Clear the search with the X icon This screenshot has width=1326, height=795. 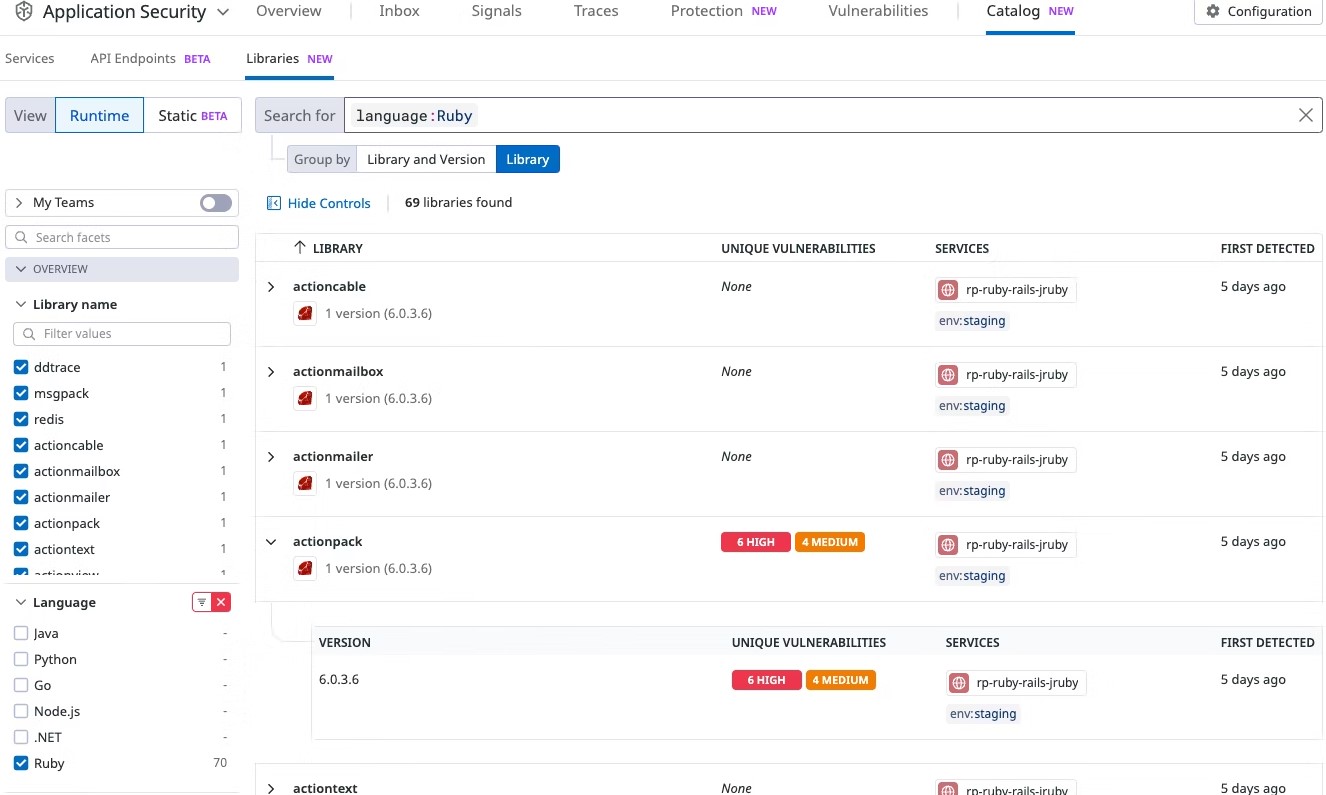(1305, 115)
